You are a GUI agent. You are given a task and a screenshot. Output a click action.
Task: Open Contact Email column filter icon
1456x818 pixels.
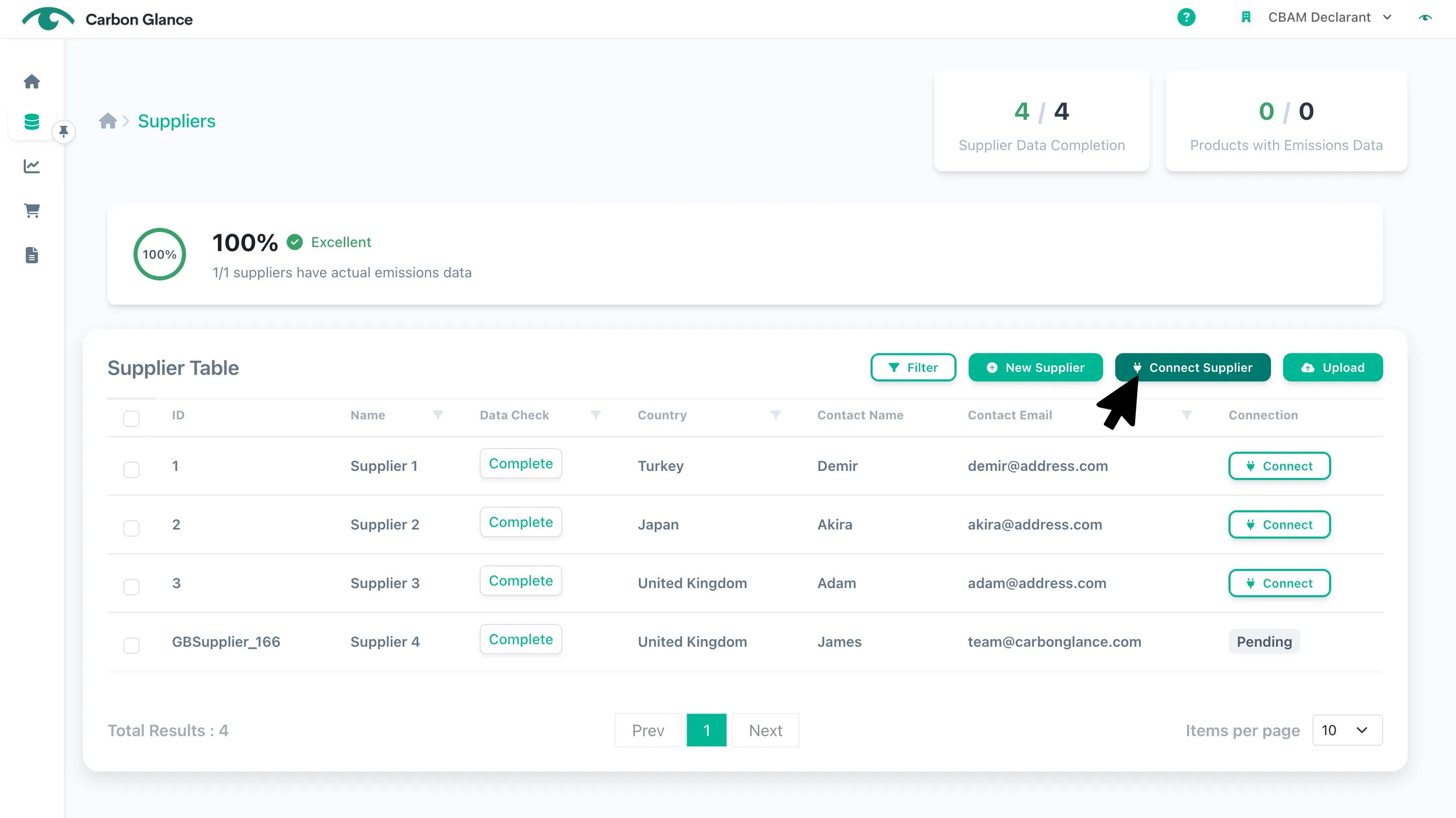click(1187, 415)
